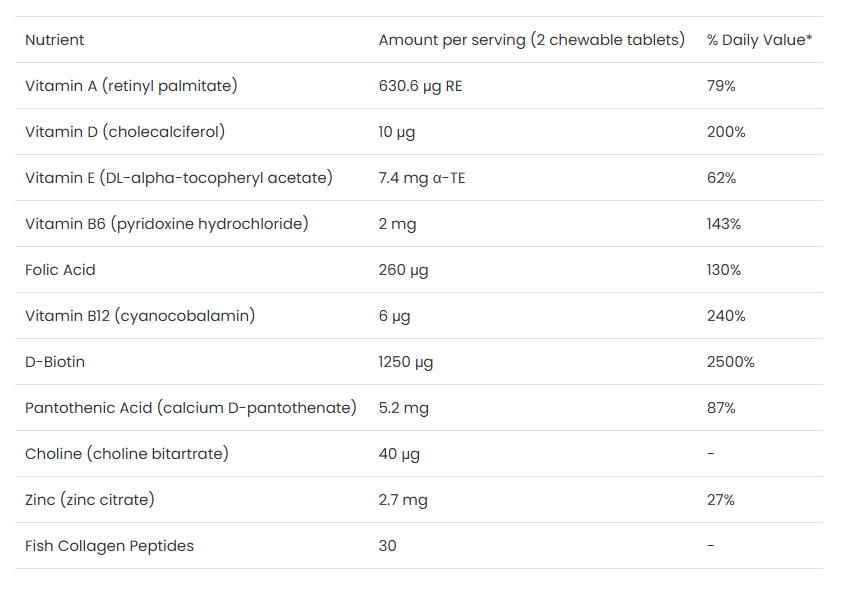The image size is (850, 604).
Task: Click the Nutrient column header
Action: 55,40
